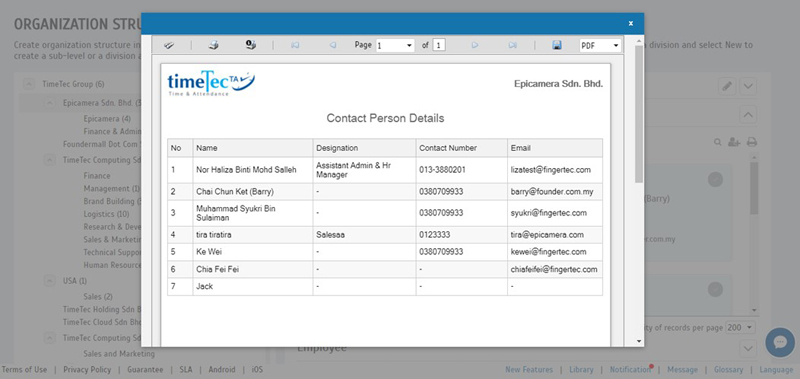800x379 pixels.
Task: Save report using the floppy disk icon
Action: 557,45
